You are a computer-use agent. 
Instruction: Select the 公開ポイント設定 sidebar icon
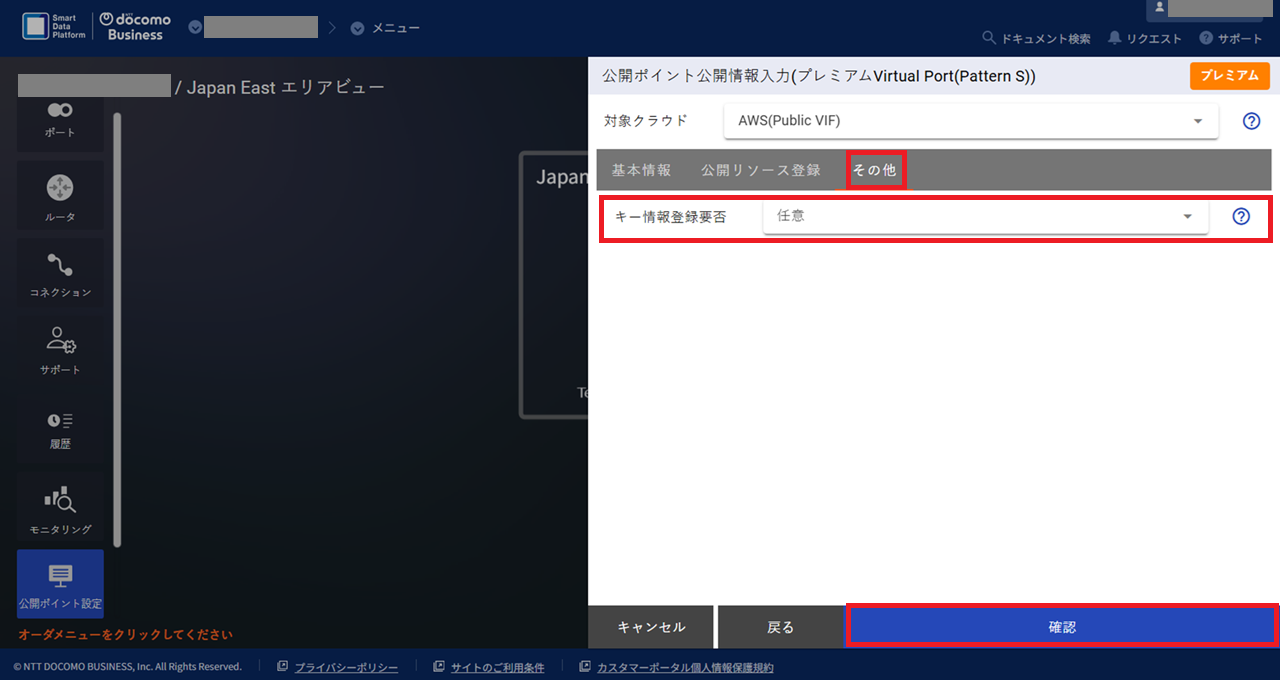coord(60,583)
